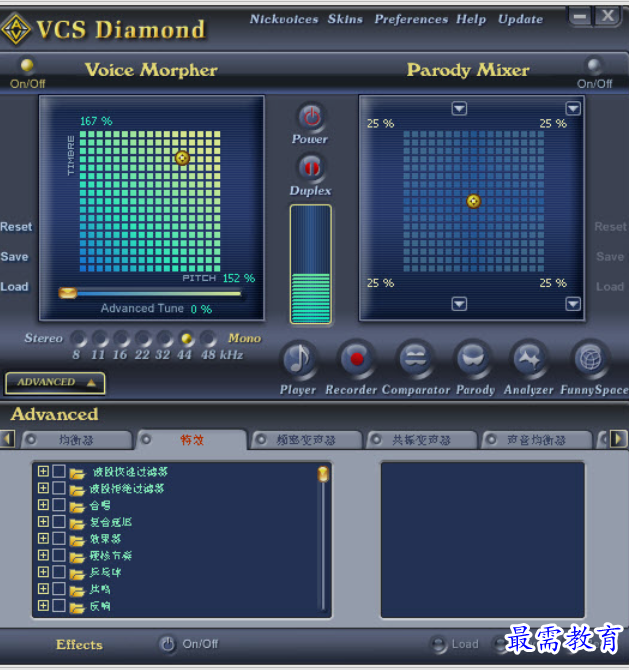Select the 22 kHz sample rate
Image resolution: width=629 pixels, height=670 pixels.
pos(143,339)
